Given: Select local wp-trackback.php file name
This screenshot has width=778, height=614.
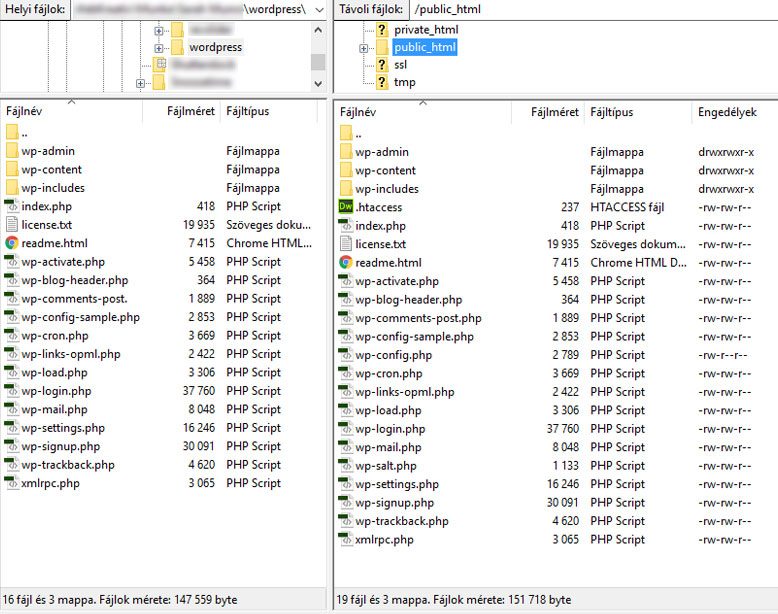Looking at the screenshot, I should coord(67,465).
